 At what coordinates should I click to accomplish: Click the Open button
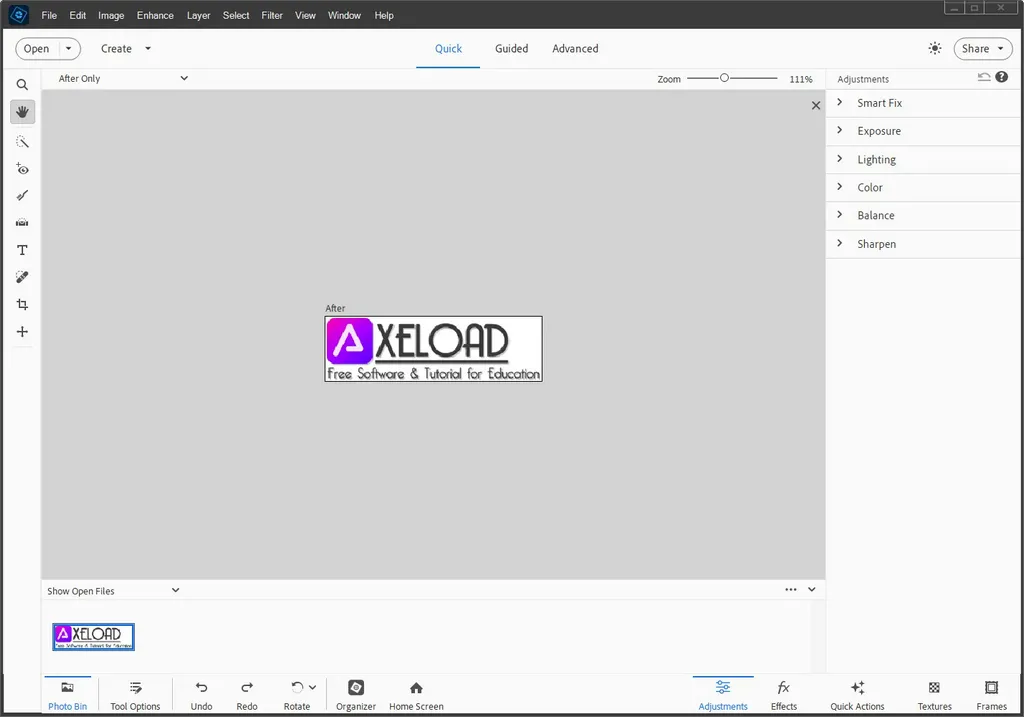37,48
